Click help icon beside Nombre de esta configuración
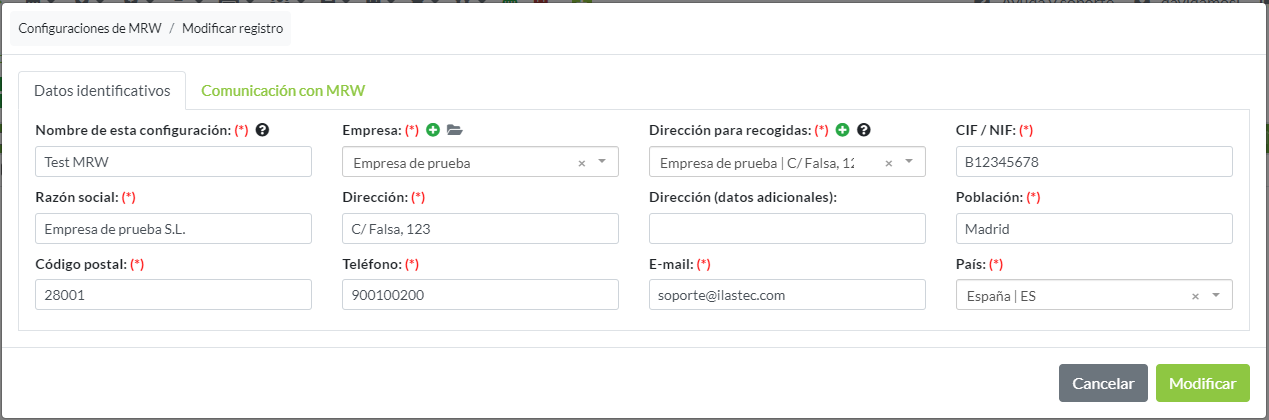Image resolution: width=1269 pixels, height=420 pixels. point(263,130)
